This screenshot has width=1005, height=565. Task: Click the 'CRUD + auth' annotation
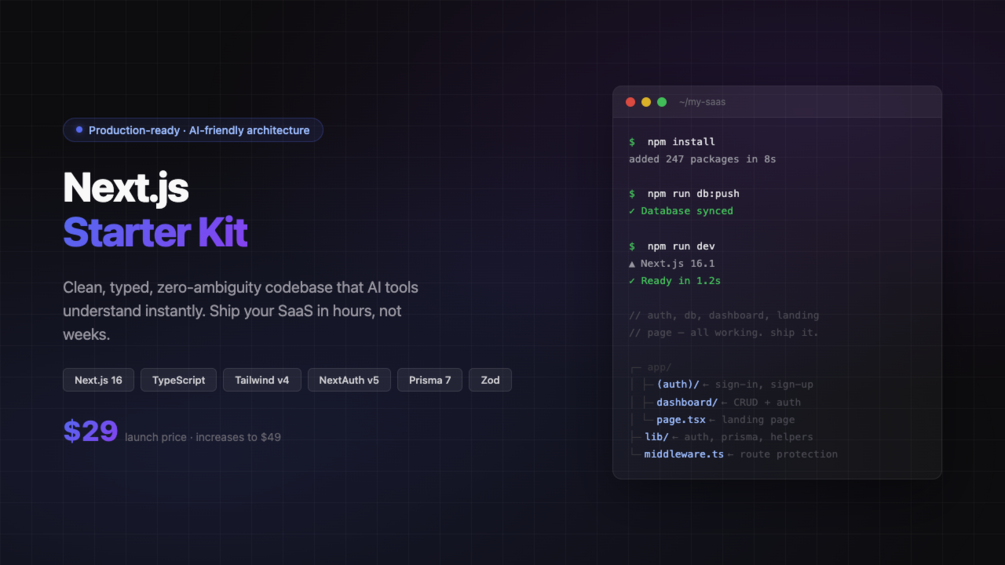tap(767, 402)
